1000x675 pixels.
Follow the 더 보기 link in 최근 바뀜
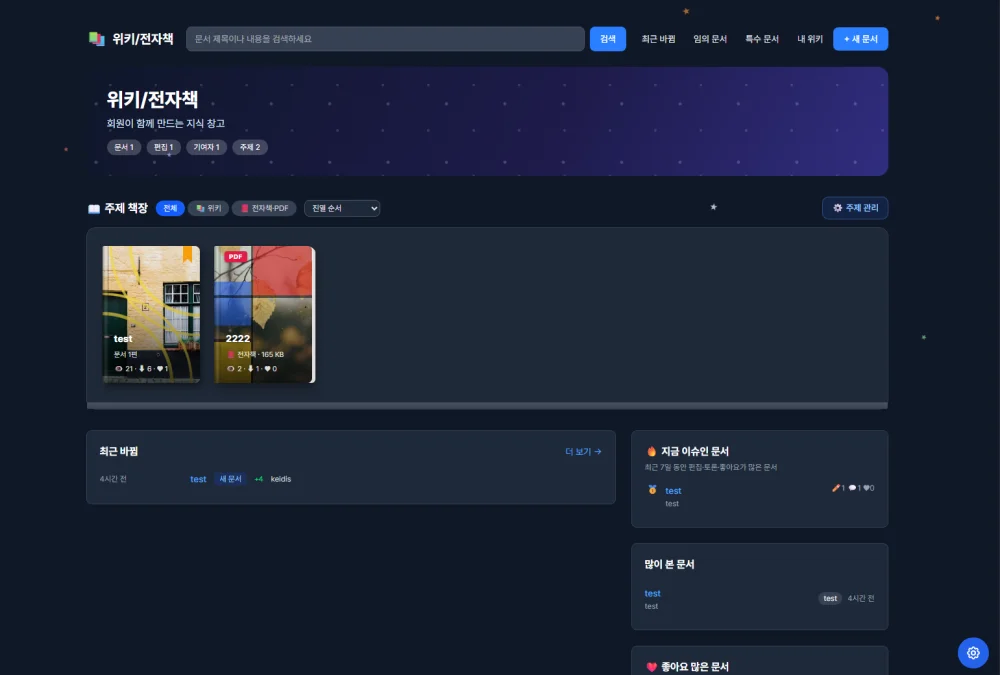point(583,452)
